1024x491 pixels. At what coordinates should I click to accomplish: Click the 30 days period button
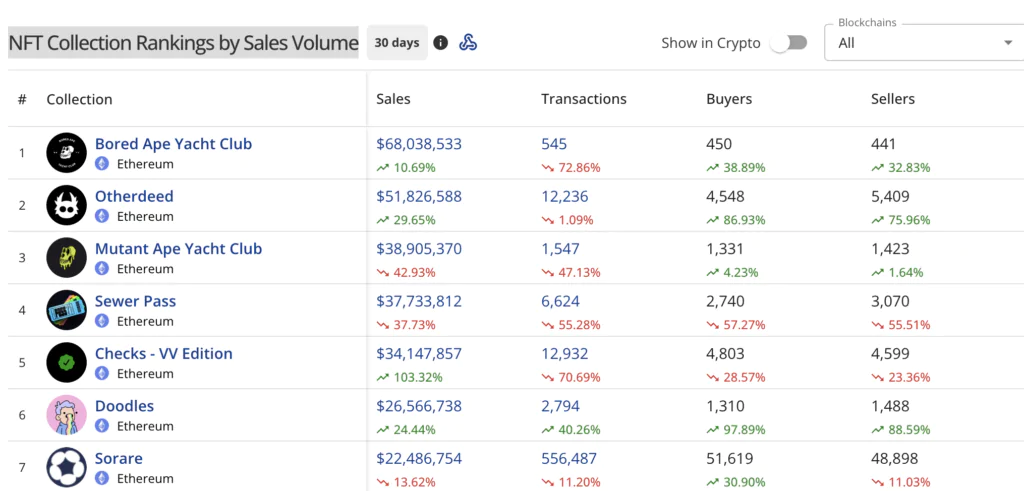(x=397, y=43)
